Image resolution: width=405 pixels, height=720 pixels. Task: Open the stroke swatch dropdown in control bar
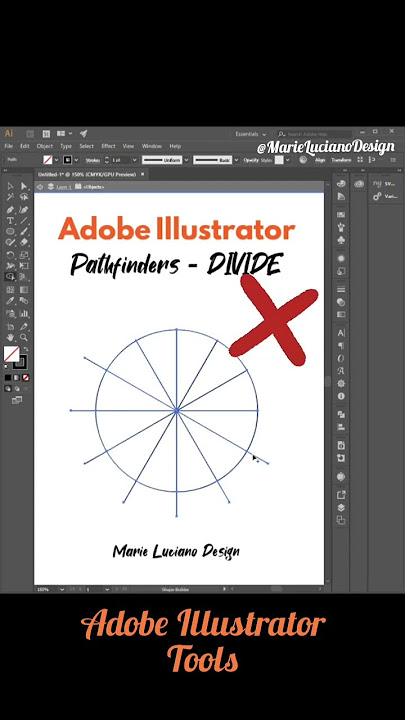pyautogui.click(x=76, y=160)
